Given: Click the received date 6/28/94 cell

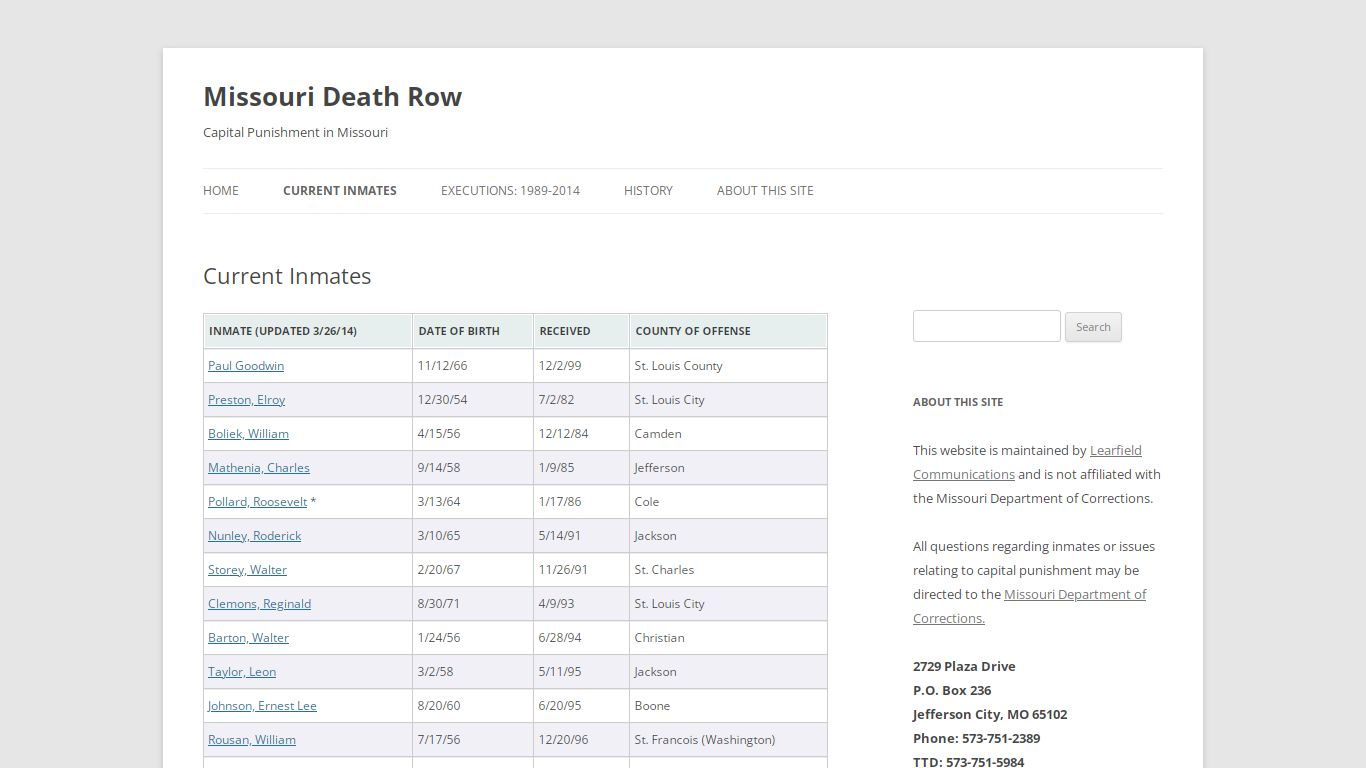Looking at the screenshot, I should click(x=581, y=638).
